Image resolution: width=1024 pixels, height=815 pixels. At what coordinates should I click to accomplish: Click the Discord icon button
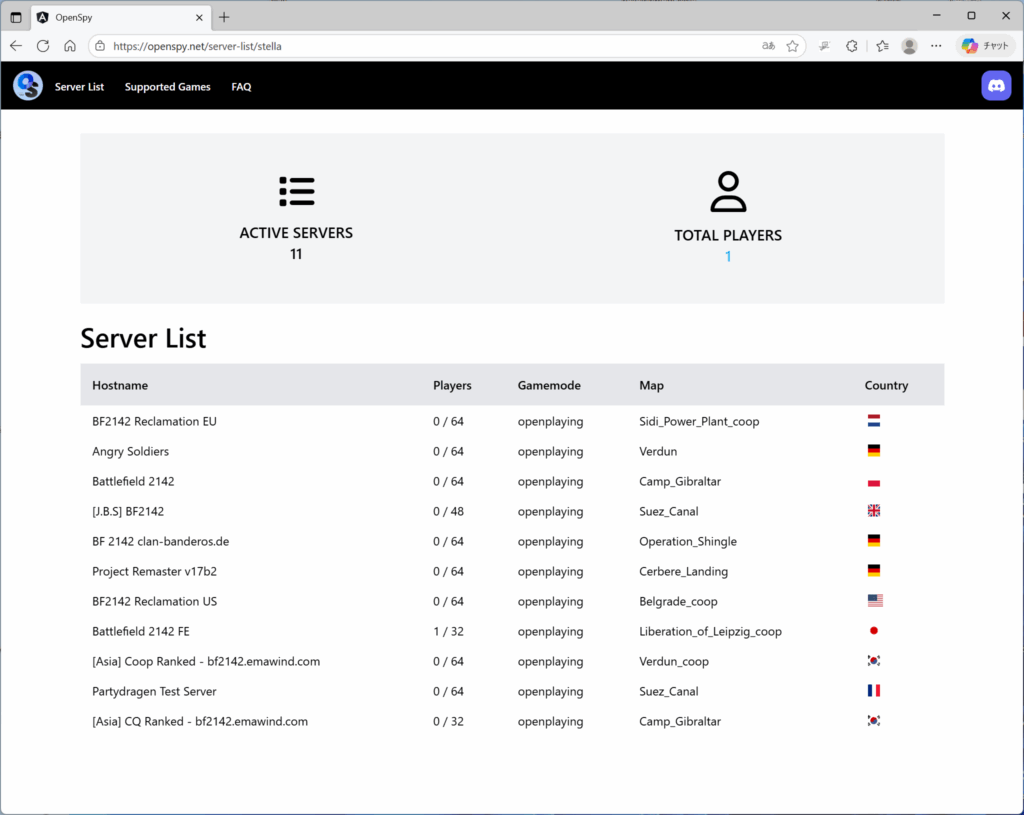pyautogui.click(x=996, y=86)
